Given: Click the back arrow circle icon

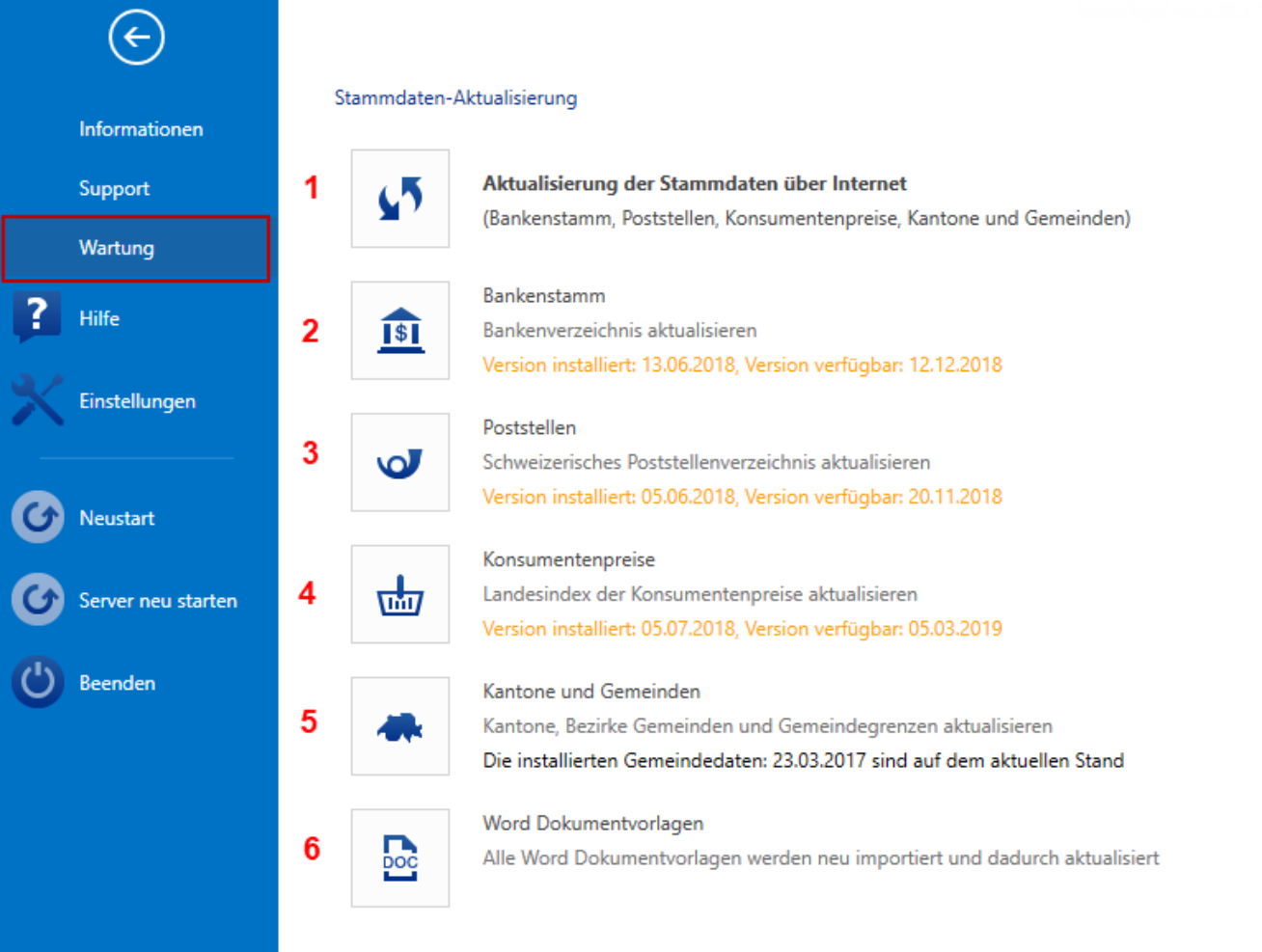Looking at the screenshot, I should click(x=136, y=38).
